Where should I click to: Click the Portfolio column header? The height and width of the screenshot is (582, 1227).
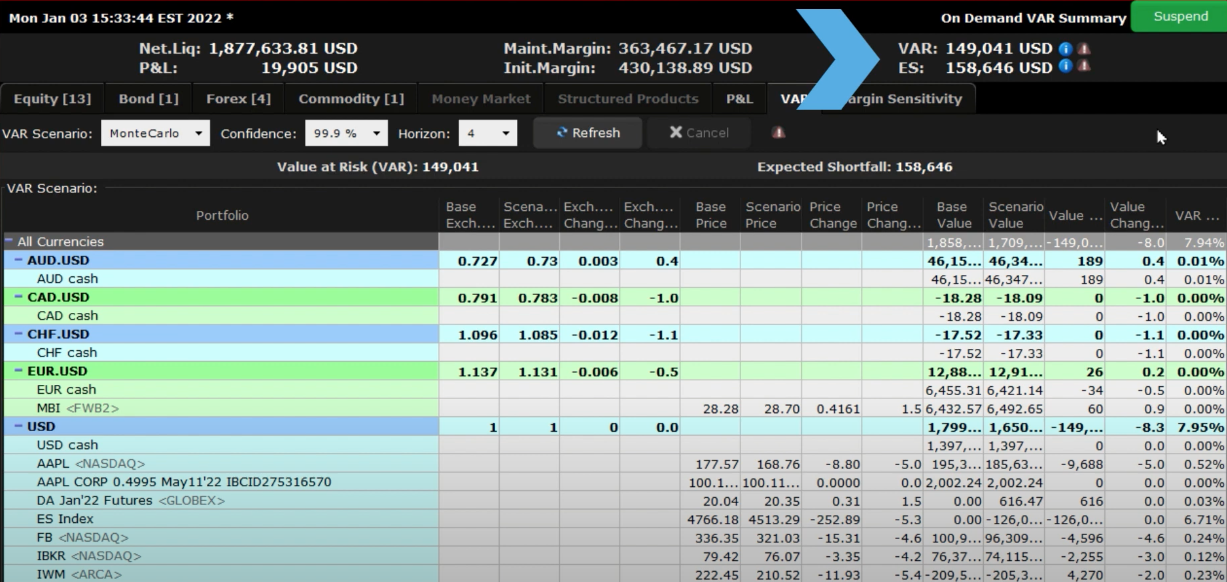(222, 215)
